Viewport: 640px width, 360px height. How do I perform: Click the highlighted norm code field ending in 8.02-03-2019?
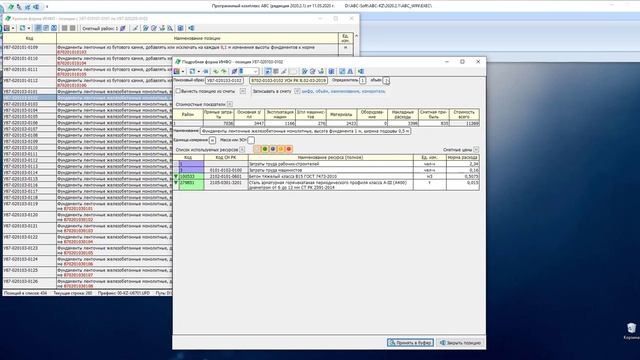coord(288,80)
